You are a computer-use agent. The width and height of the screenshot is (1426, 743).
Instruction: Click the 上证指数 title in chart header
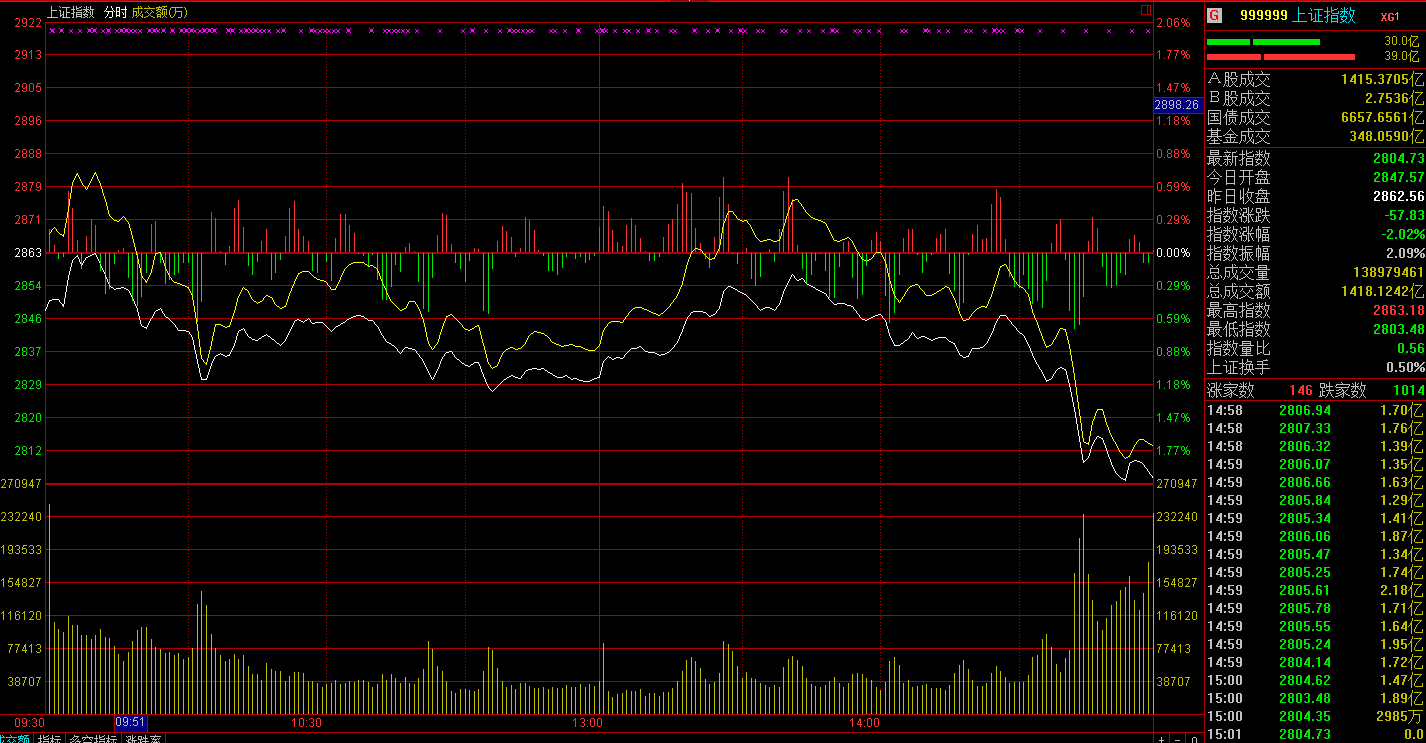pyautogui.click(x=71, y=12)
